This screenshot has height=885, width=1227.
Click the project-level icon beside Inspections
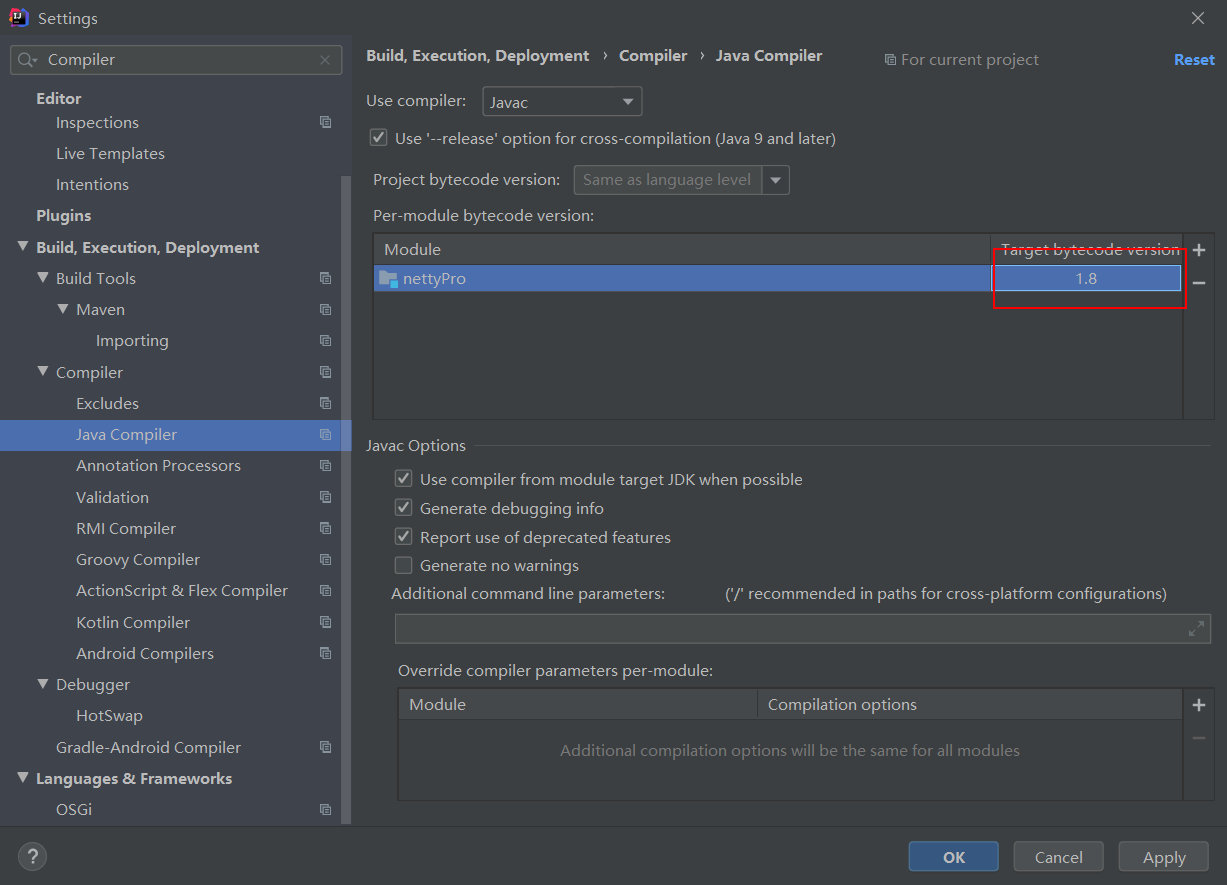(x=325, y=122)
